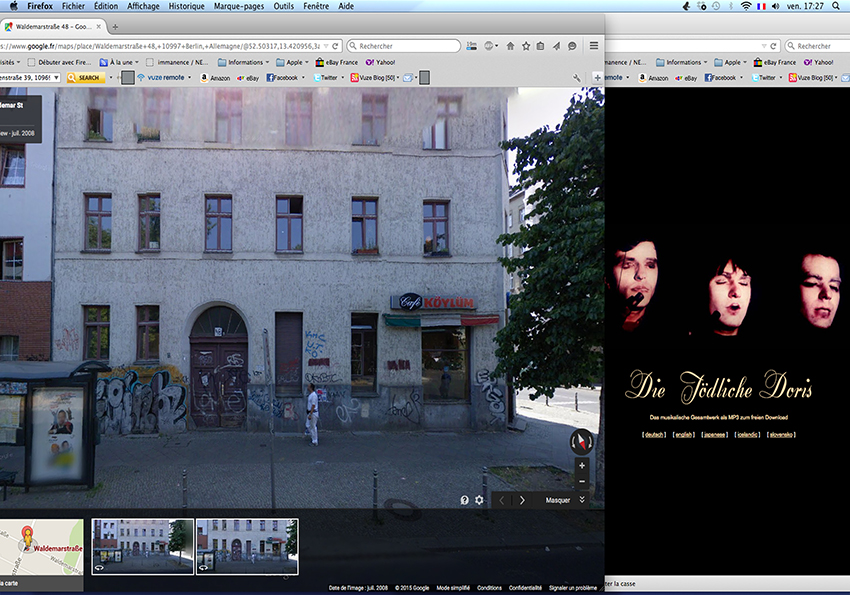
Task: Open Street View help icon
Action: (465, 500)
